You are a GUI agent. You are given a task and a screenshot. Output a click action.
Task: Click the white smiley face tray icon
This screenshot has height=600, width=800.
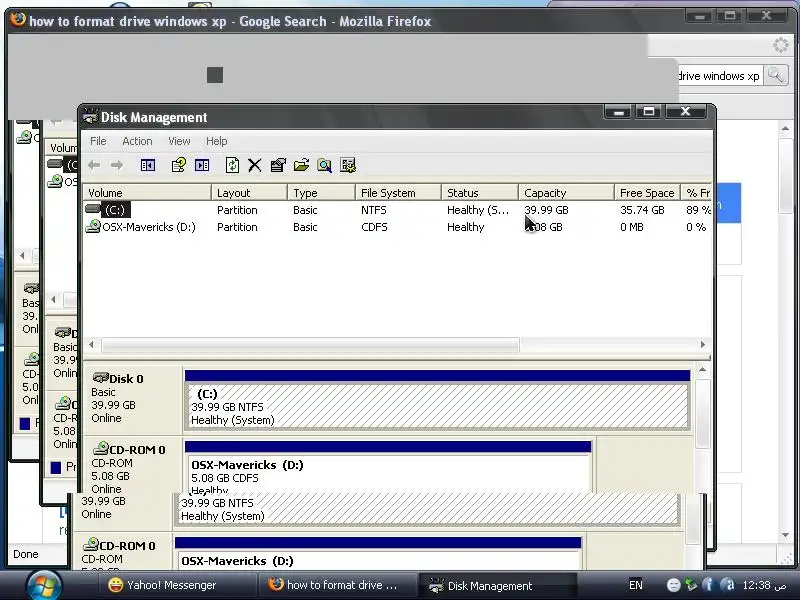pos(673,585)
